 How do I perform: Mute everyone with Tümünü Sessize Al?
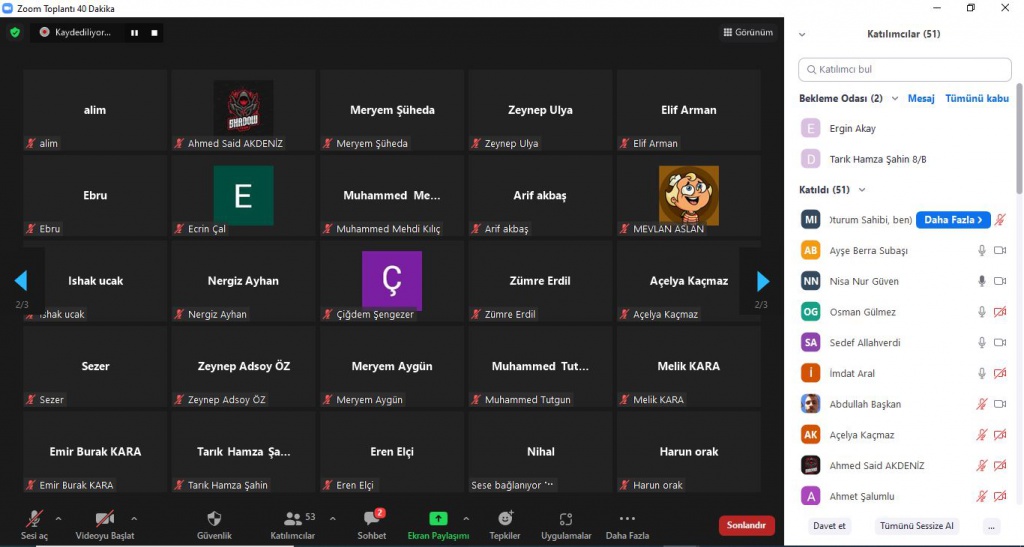pos(916,526)
